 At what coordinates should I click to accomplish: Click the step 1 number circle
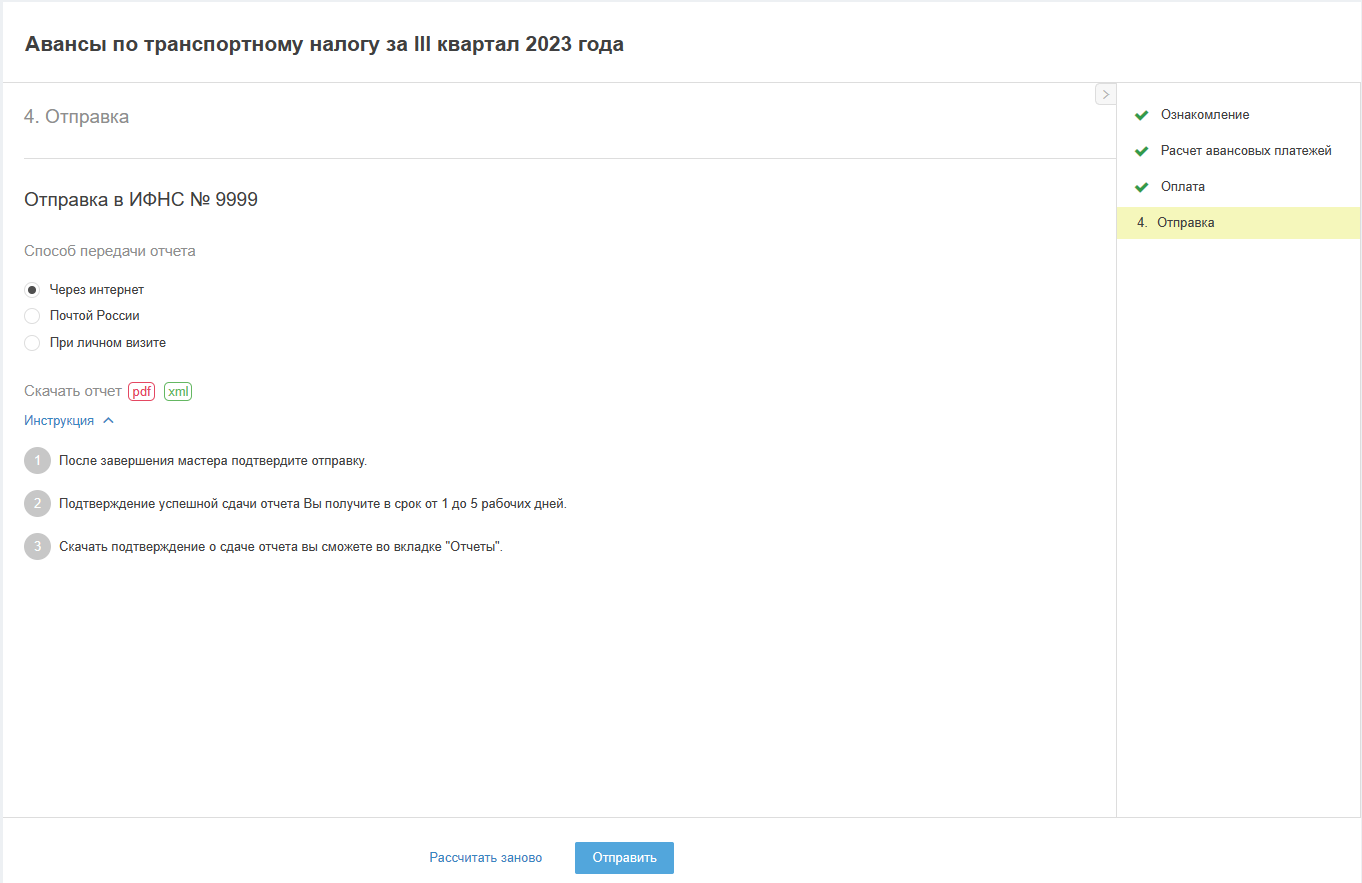[x=37, y=461]
